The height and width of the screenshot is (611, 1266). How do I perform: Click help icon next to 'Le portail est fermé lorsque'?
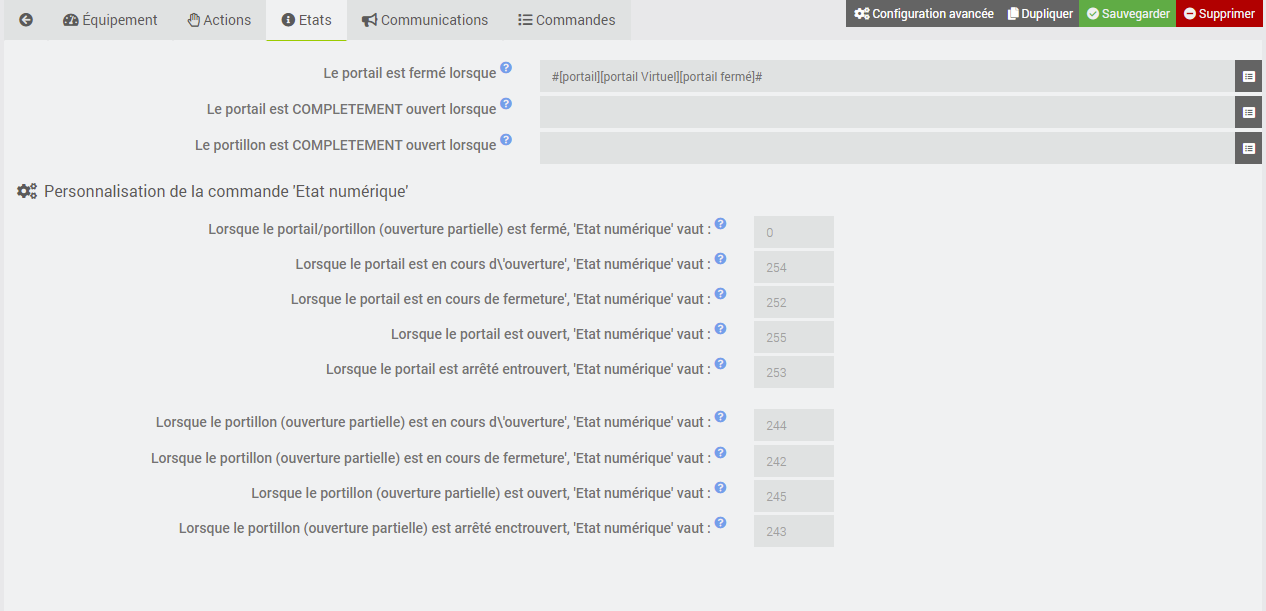pyautogui.click(x=506, y=68)
